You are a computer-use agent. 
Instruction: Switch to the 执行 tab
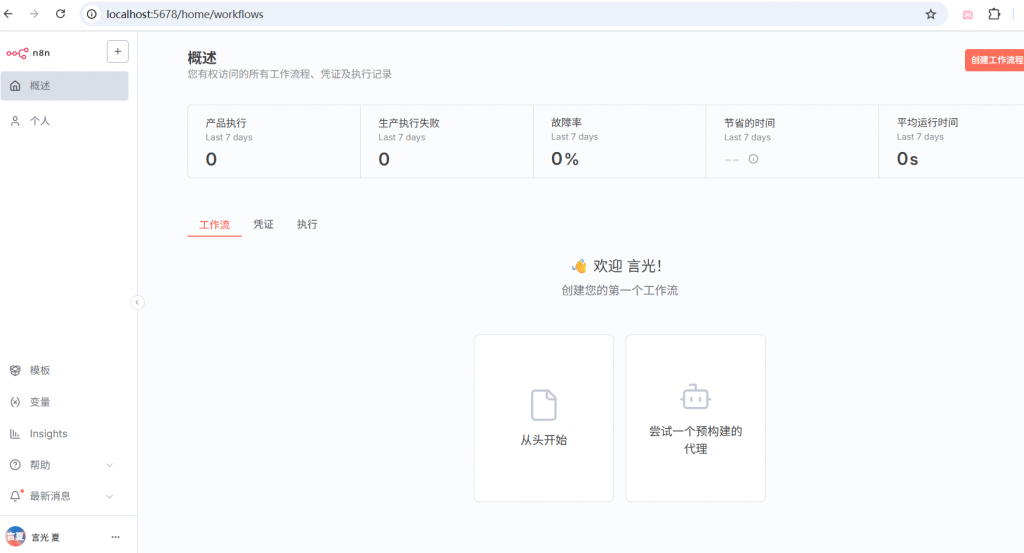pyautogui.click(x=307, y=225)
